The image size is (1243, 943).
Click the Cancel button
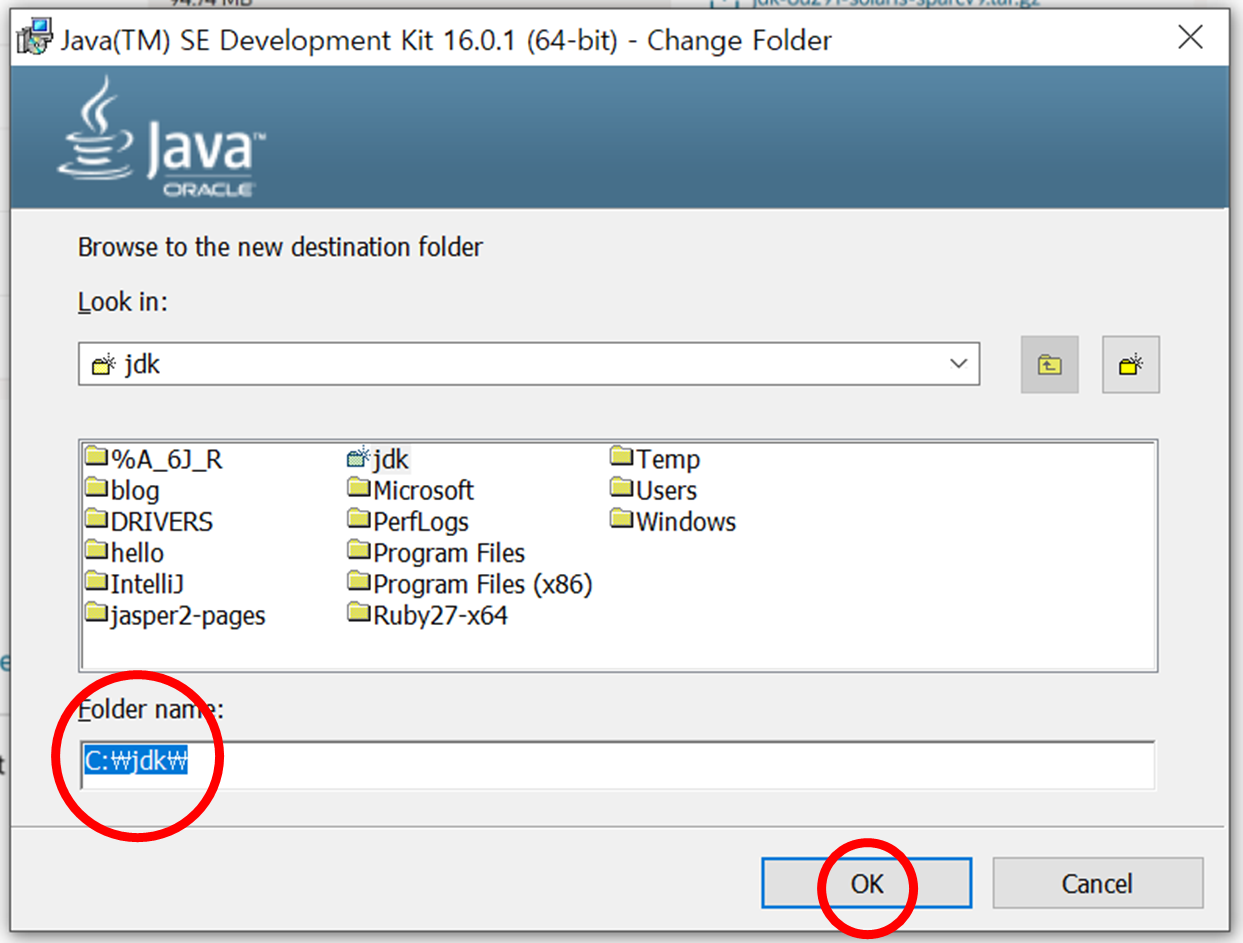pos(1097,884)
